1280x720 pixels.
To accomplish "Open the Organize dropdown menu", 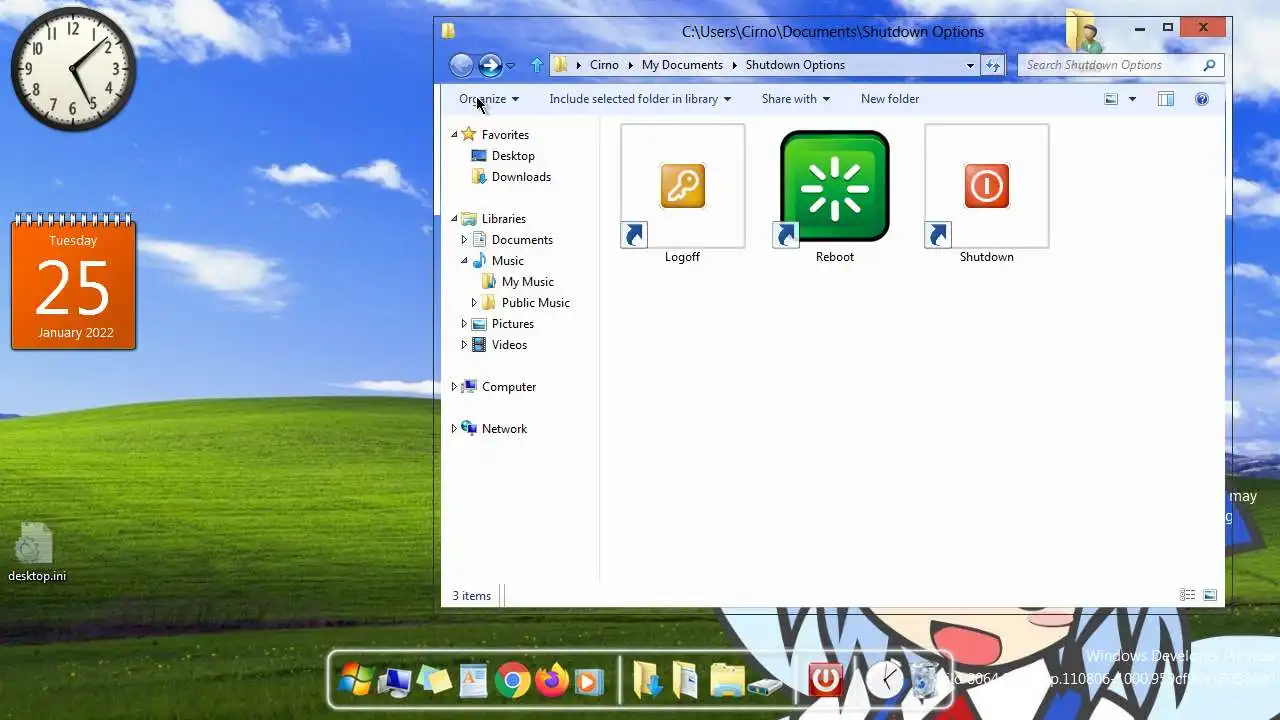I will [489, 99].
